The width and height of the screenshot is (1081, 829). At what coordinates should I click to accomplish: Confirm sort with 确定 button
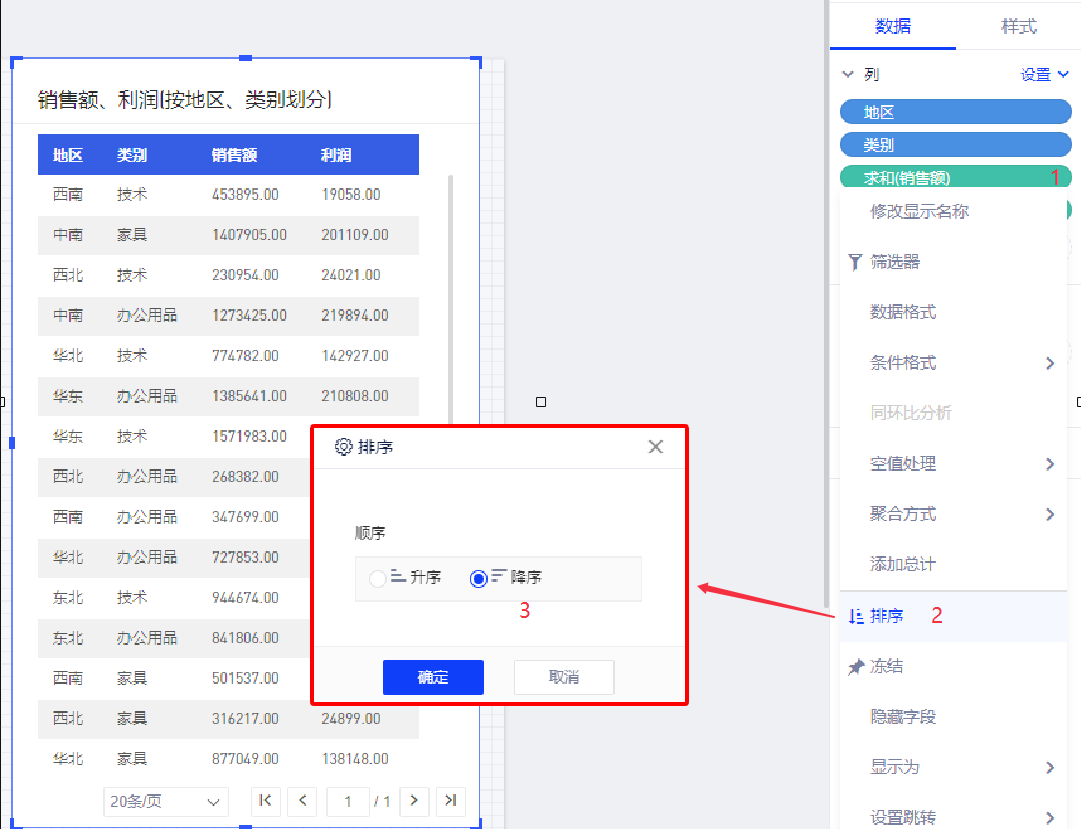point(433,677)
